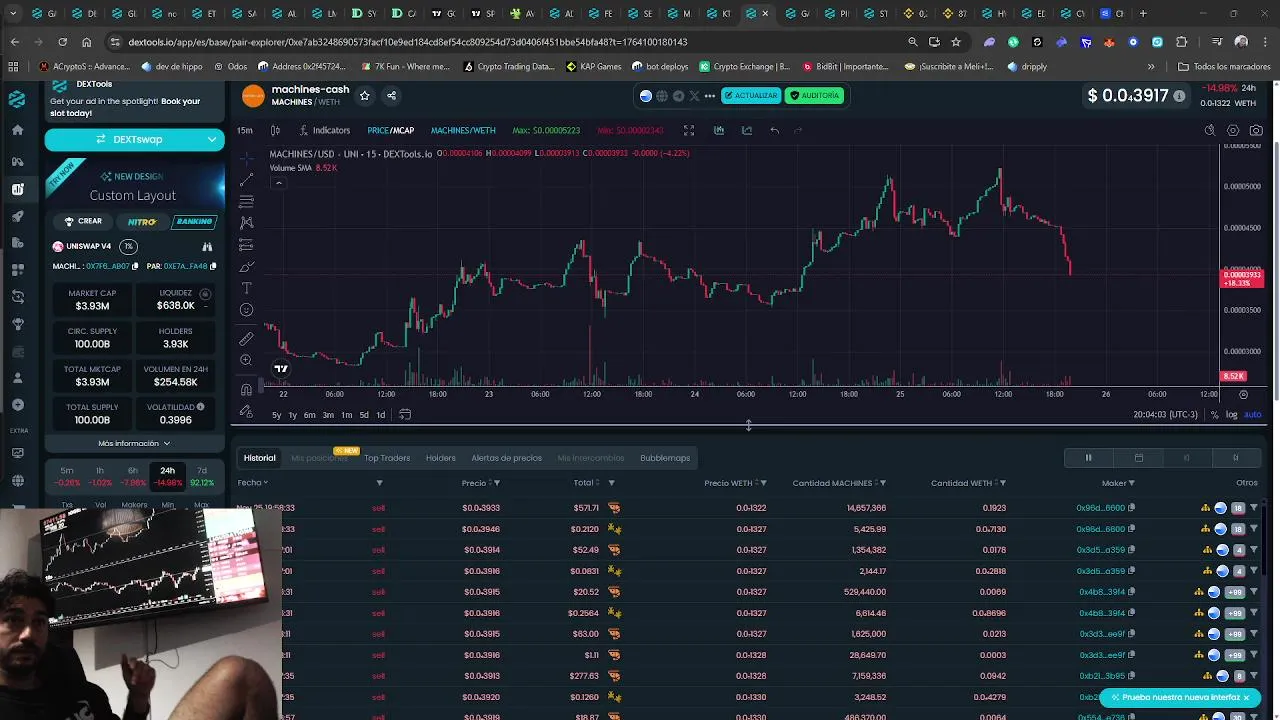Toggle percent scale on chart

coord(1217,414)
